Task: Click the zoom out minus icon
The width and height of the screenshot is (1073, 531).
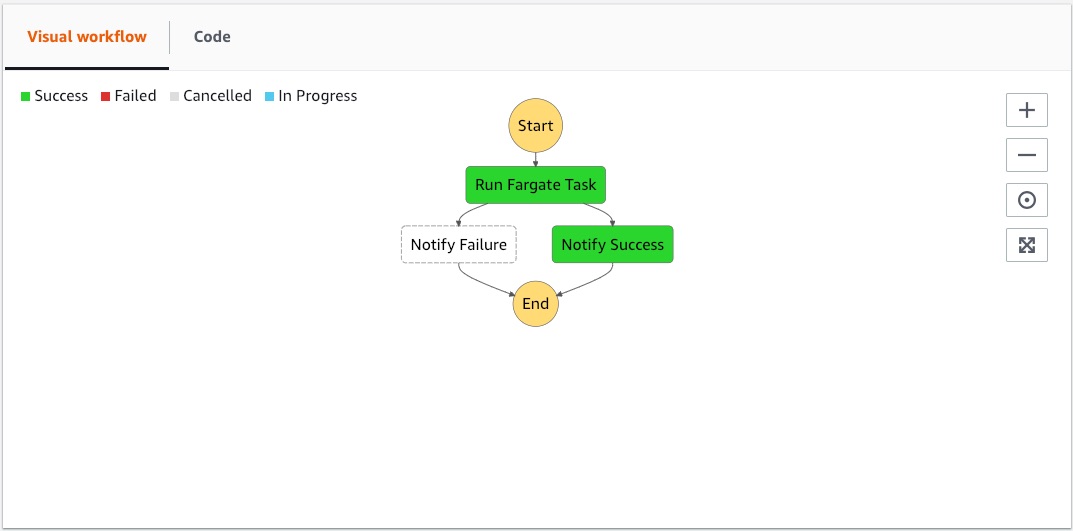Action: coord(1026,155)
